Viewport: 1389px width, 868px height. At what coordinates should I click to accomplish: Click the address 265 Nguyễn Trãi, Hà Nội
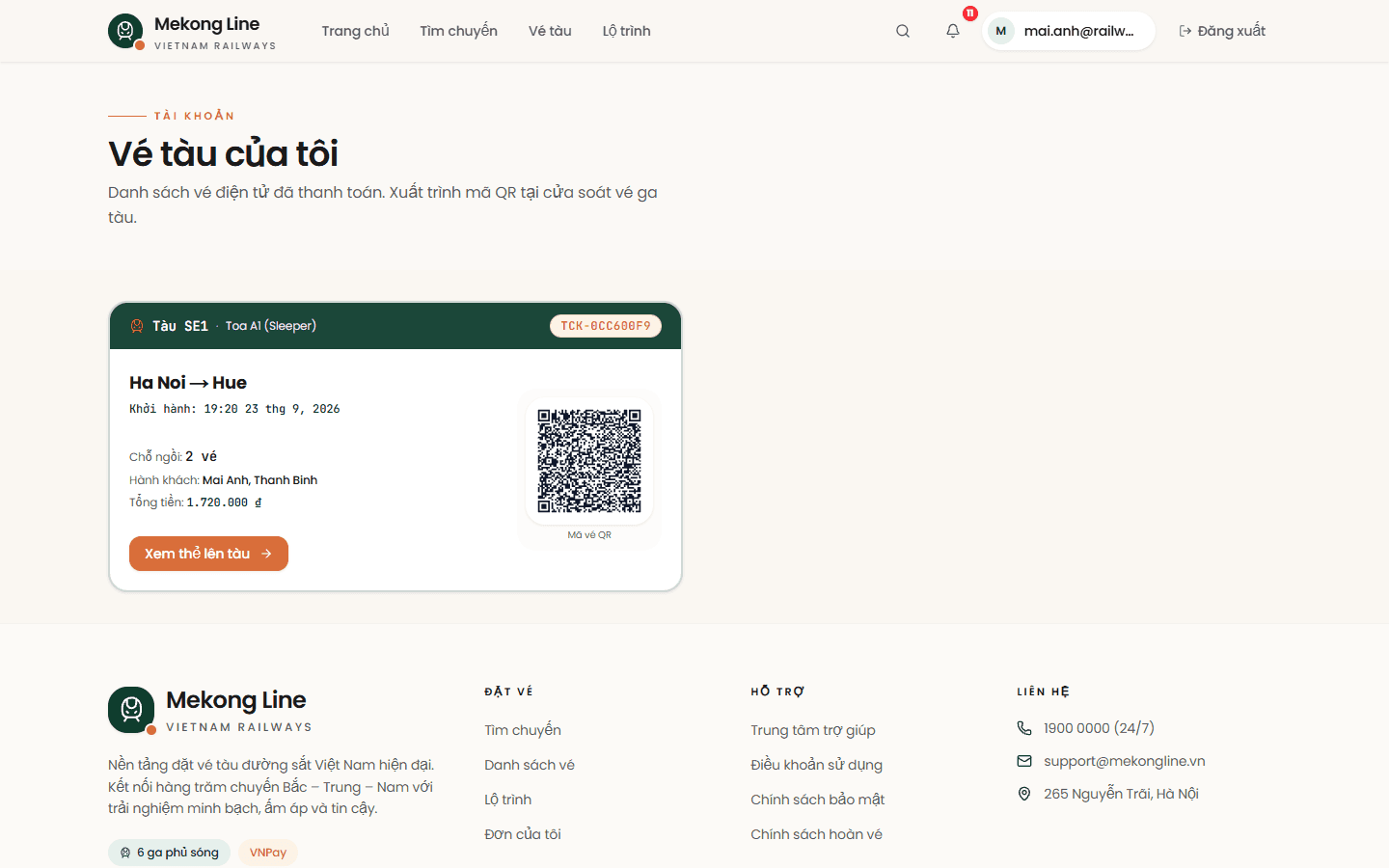1122,794
